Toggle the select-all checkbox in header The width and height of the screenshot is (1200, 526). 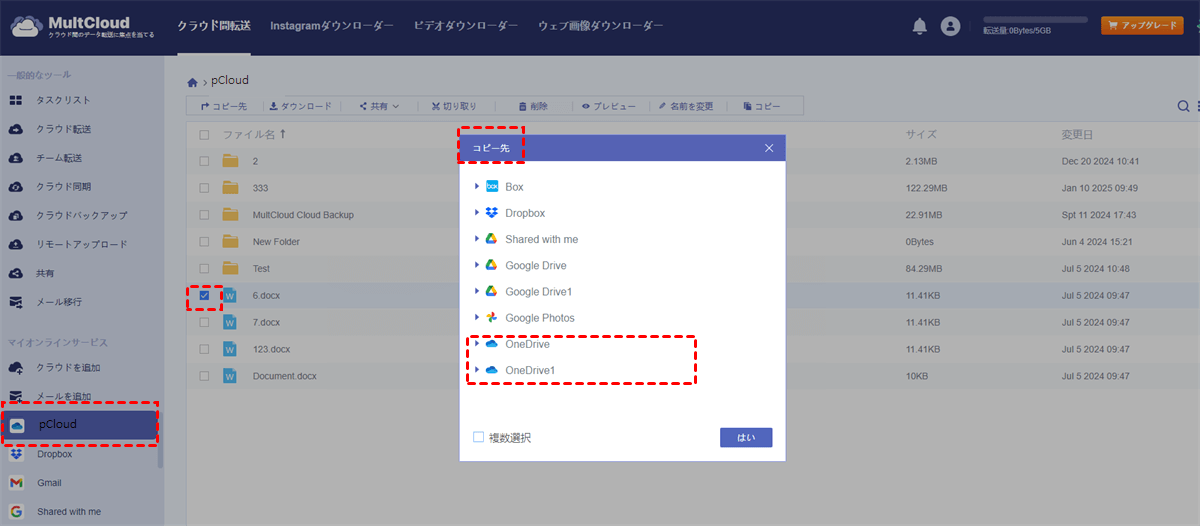[x=204, y=135]
